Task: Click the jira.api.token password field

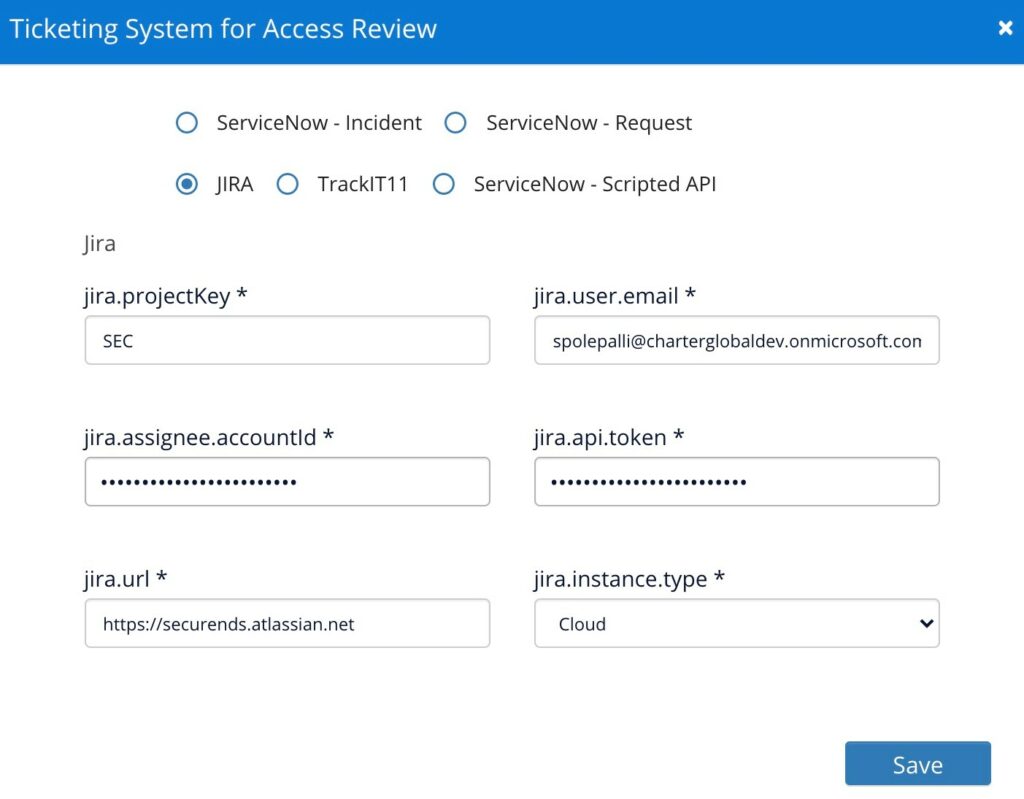Action: [x=737, y=481]
